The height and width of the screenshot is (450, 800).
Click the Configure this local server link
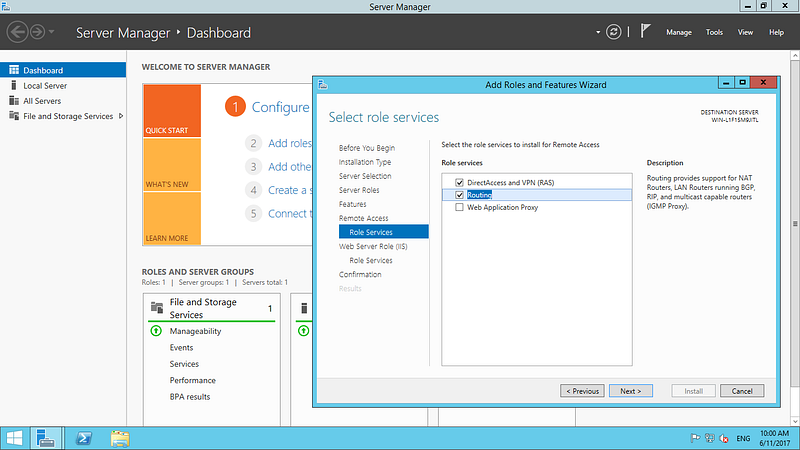[281, 107]
